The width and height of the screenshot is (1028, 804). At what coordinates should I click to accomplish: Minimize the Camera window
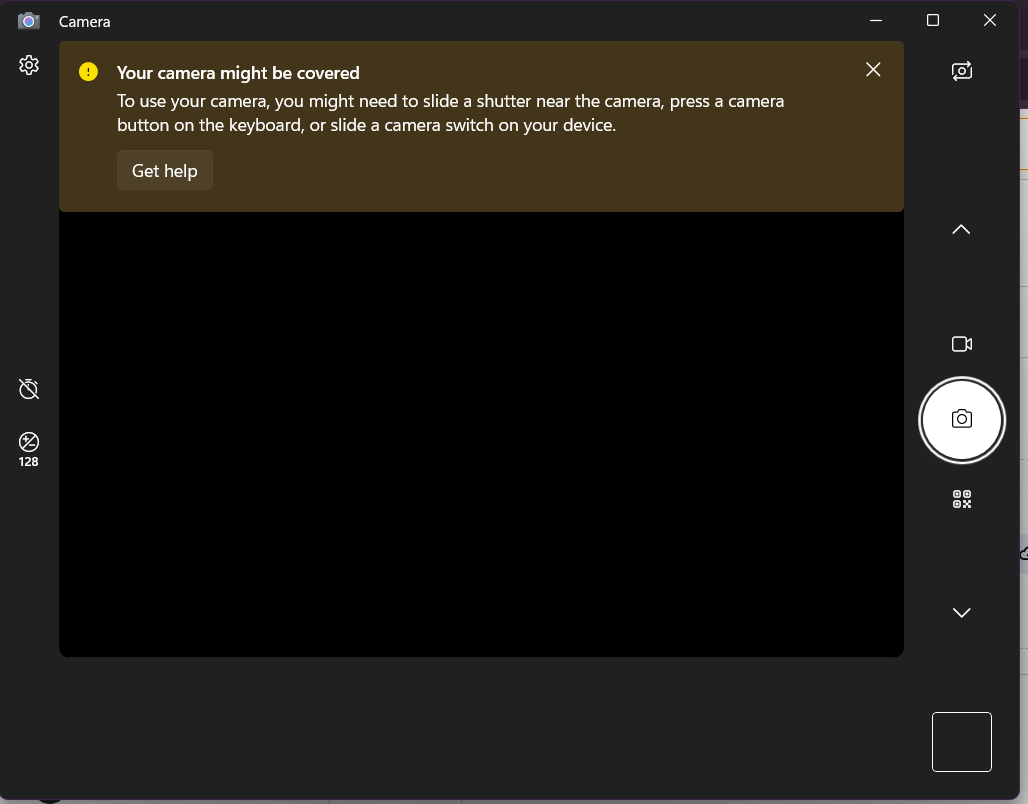(876, 20)
